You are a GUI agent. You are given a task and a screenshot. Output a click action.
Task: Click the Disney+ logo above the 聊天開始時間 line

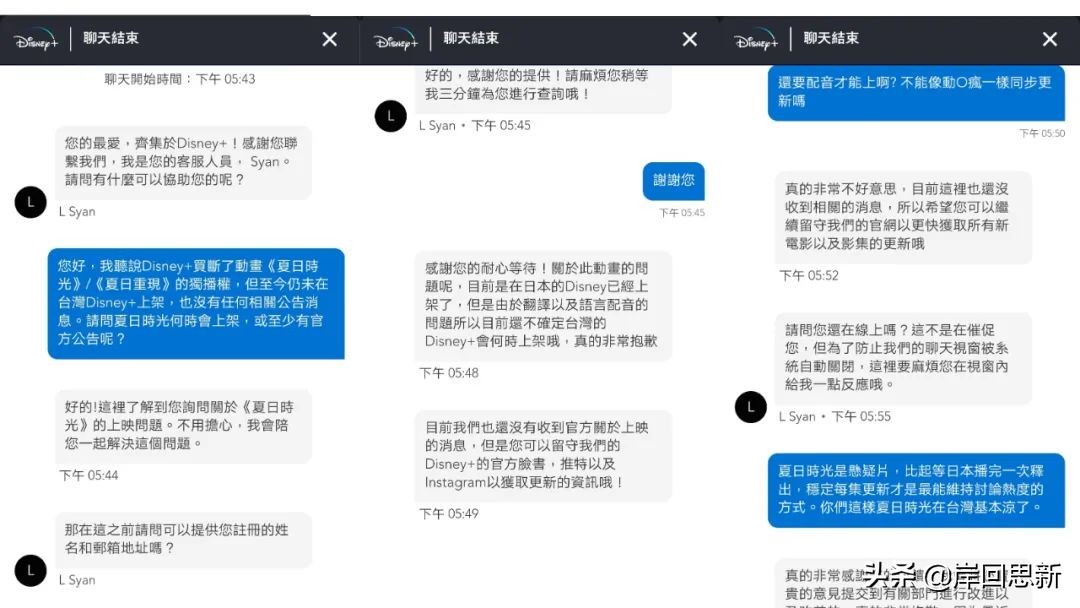click(x=36, y=40)
